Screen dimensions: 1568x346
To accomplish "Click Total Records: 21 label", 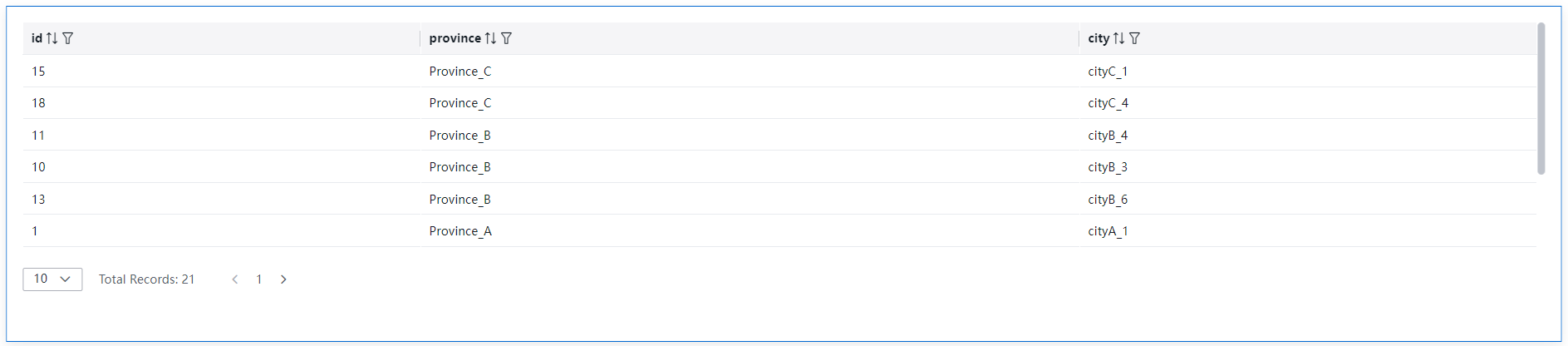I will (x=147, y=279).
